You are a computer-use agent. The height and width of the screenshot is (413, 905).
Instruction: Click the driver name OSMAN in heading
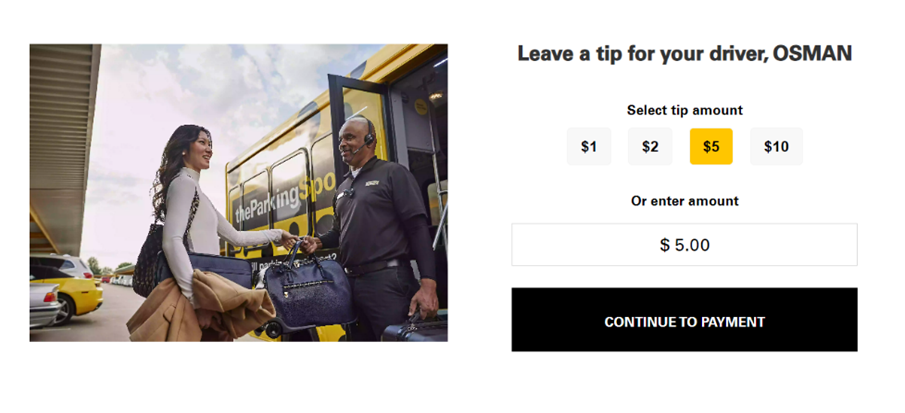812,53
